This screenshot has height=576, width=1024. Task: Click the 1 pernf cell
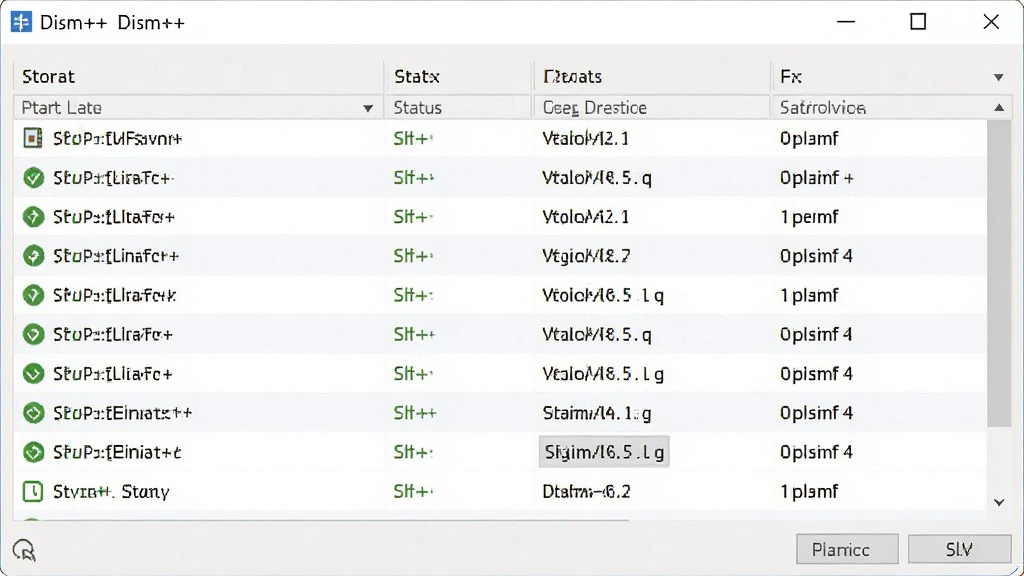click(809, 217)
